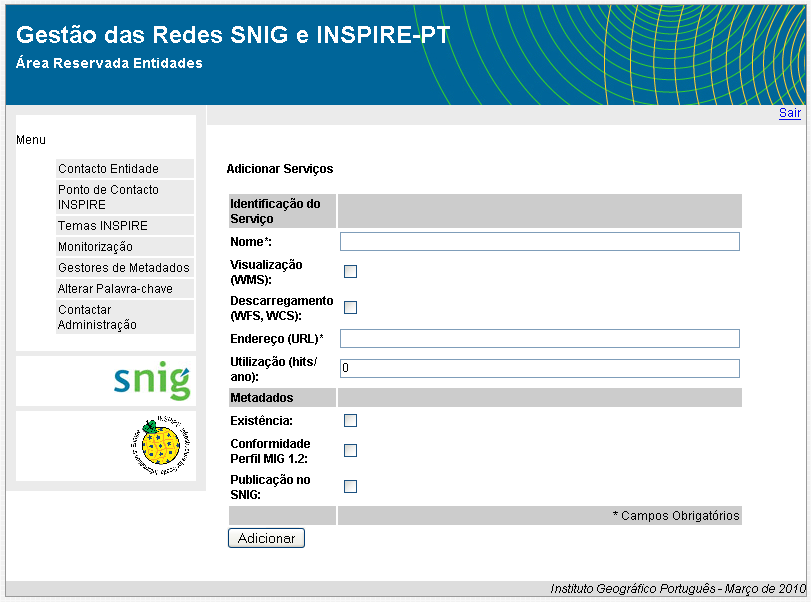Click the 'Nome*:' label
This screenshot has width=811, height=602.
[x=251, y=242]
